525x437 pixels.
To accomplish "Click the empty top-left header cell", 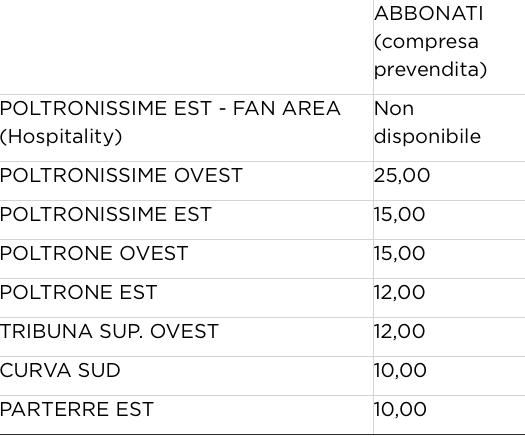I will point(186,47).
